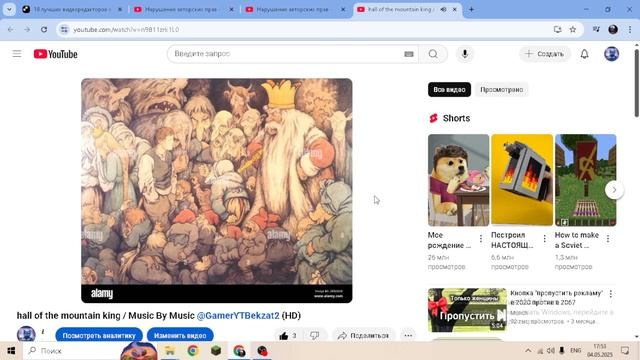This screenshot has width=640, height=360.
Task: Reload the page in Chrome
Action: click(44, 29)
